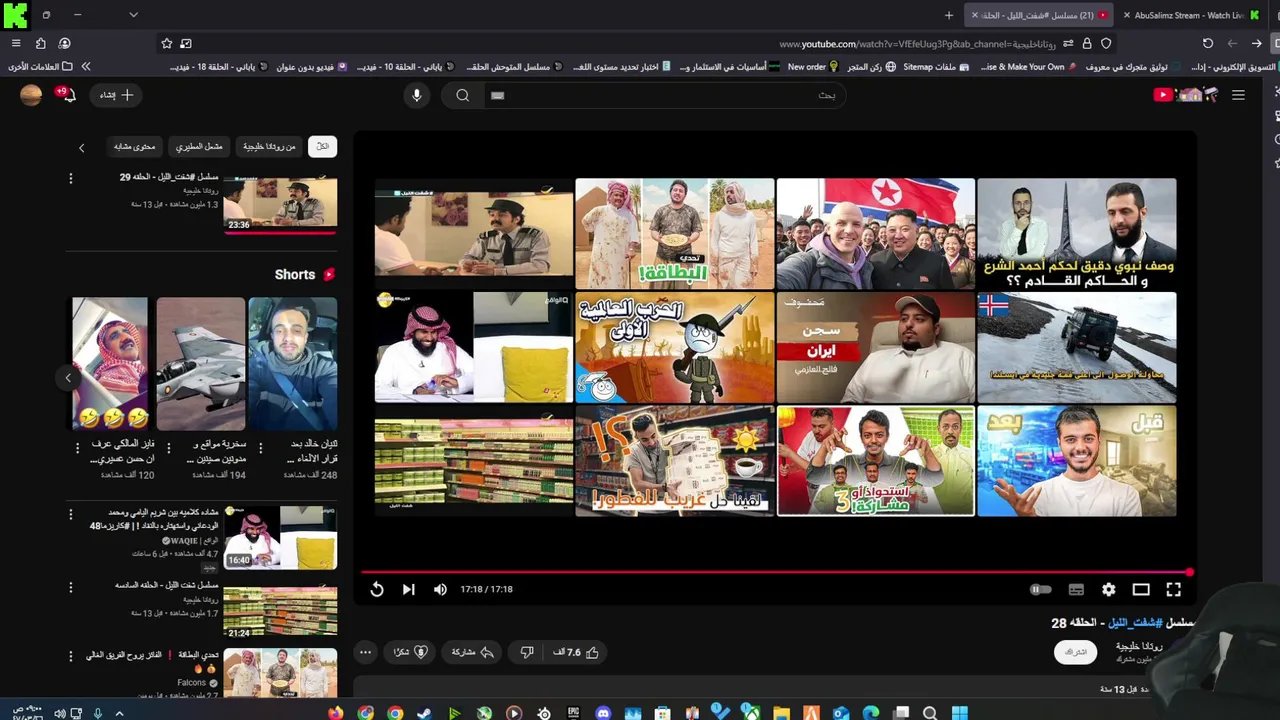
Task: Switch player to theater mode
Action: (x=1141, y=590)
